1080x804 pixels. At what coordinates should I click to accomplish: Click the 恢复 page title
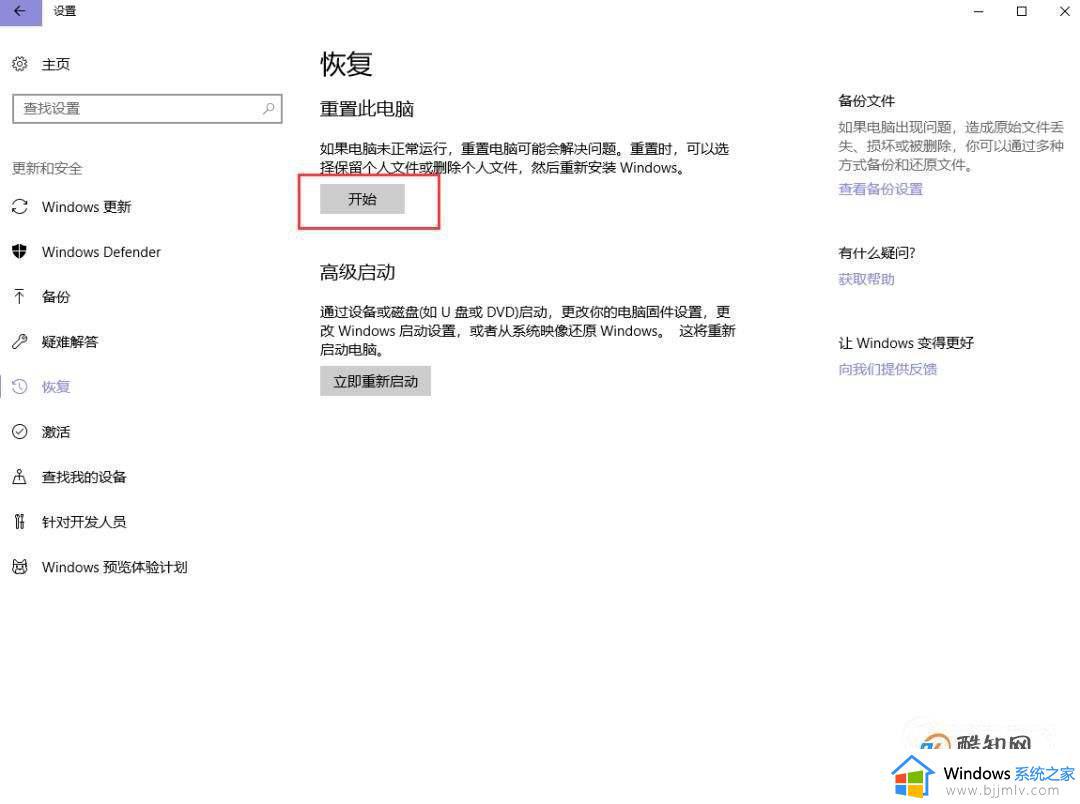[x=346, y=64]
